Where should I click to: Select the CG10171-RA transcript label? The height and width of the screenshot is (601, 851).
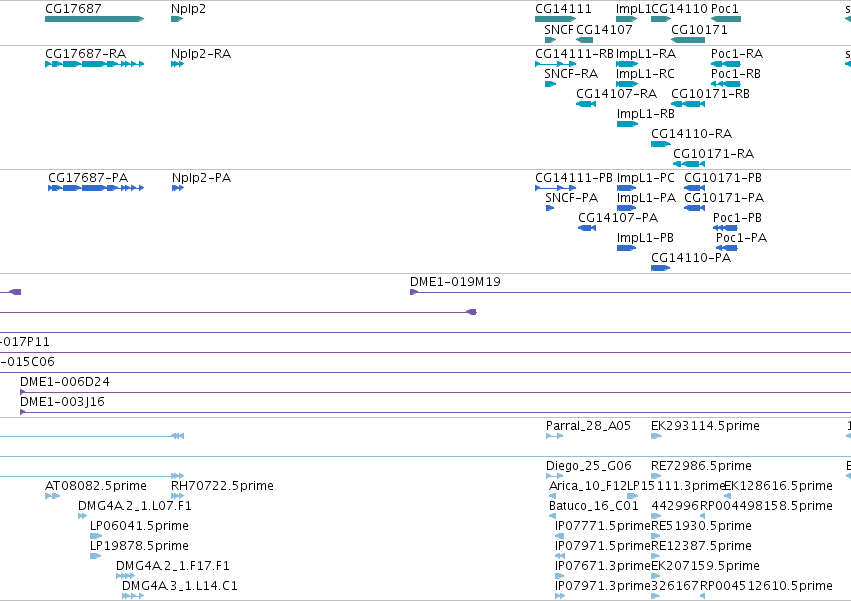tap(714, 154)
